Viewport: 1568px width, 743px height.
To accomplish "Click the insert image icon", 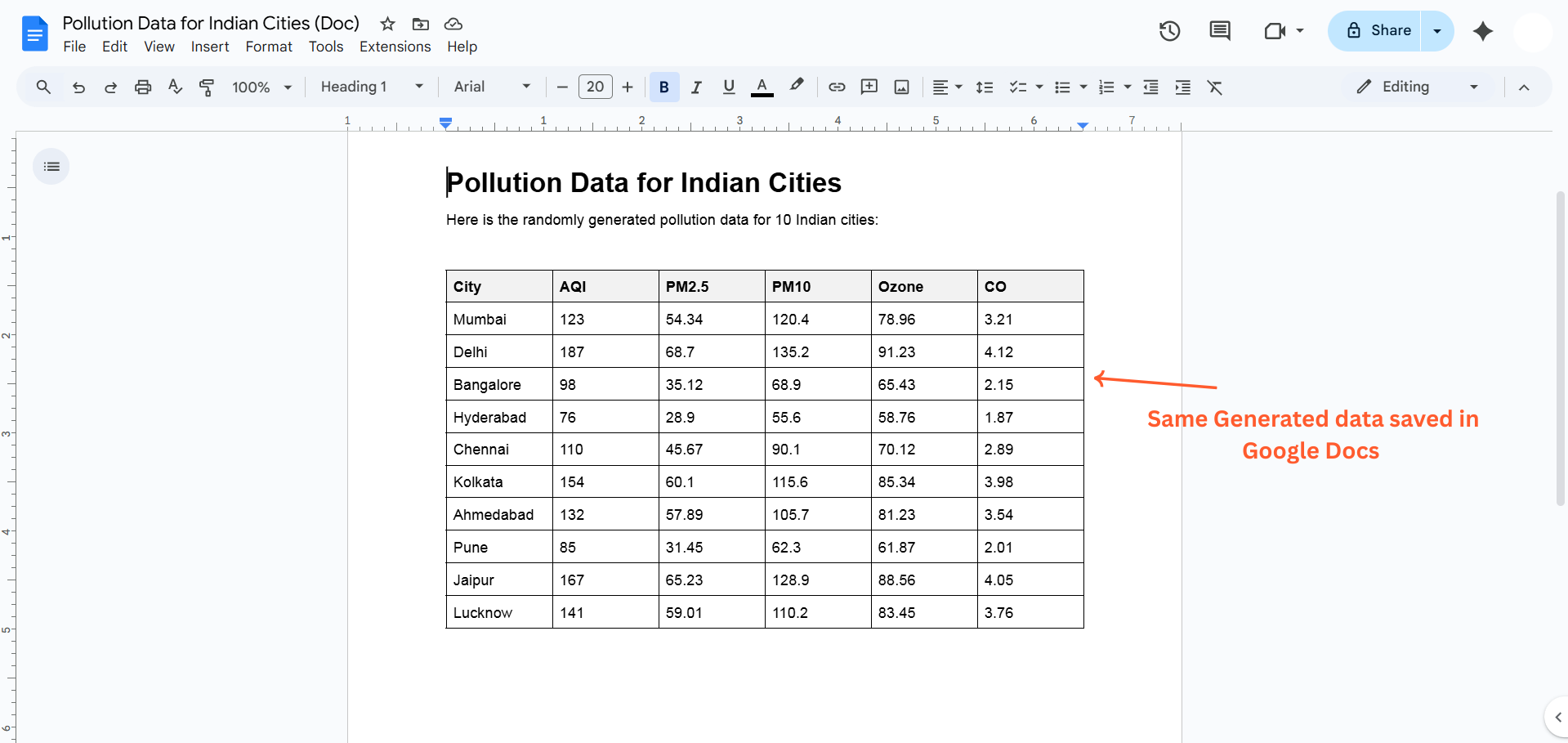I will (901, 87).
